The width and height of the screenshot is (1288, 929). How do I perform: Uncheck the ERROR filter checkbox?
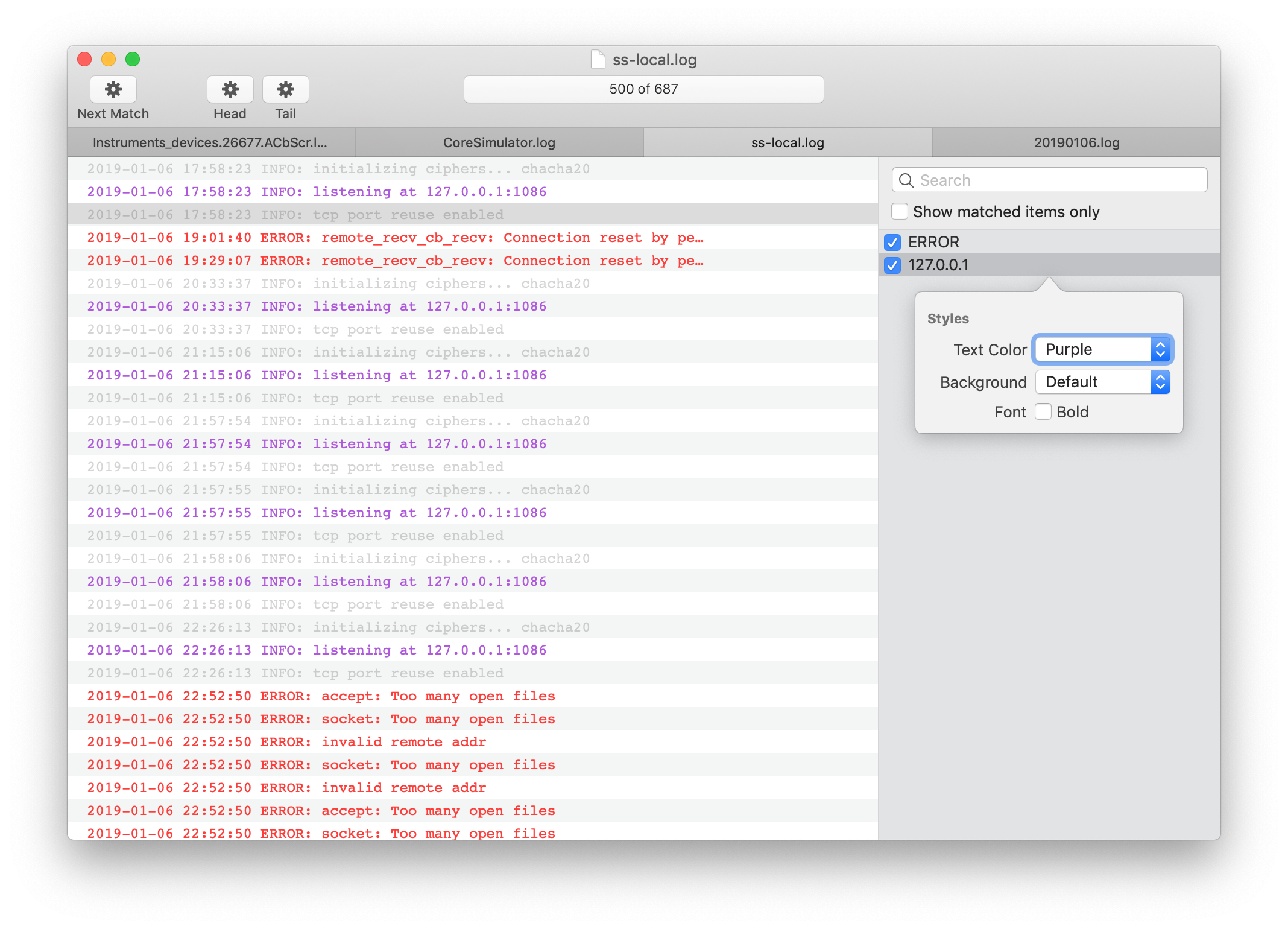892,243
